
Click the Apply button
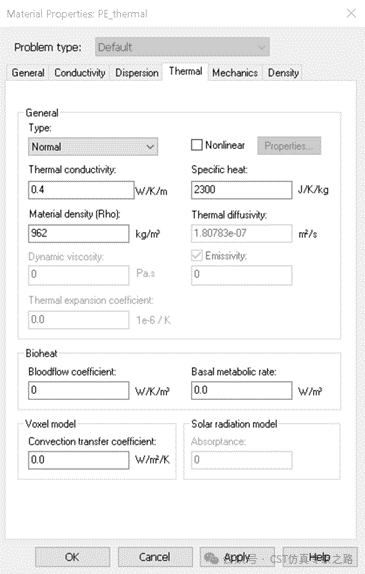pos(237,557)
